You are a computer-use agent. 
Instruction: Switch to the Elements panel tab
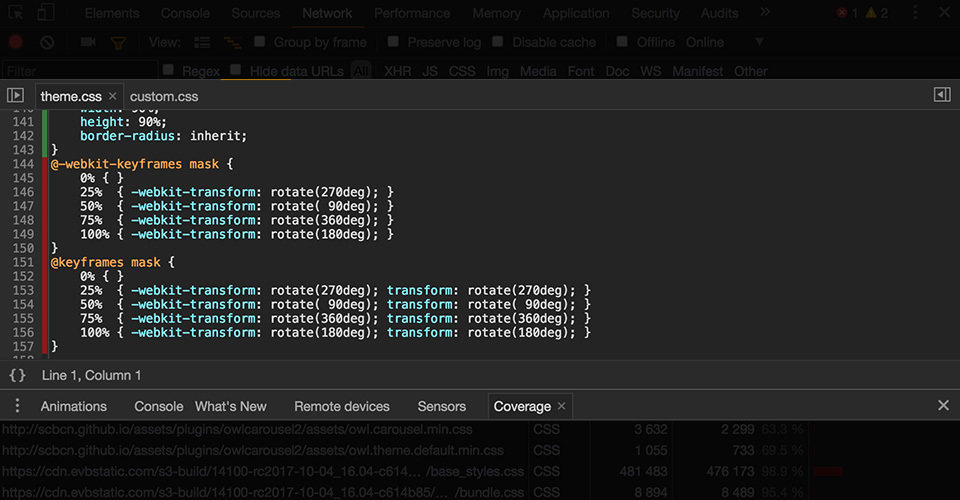pyautogui.click(x=112, y=13)
